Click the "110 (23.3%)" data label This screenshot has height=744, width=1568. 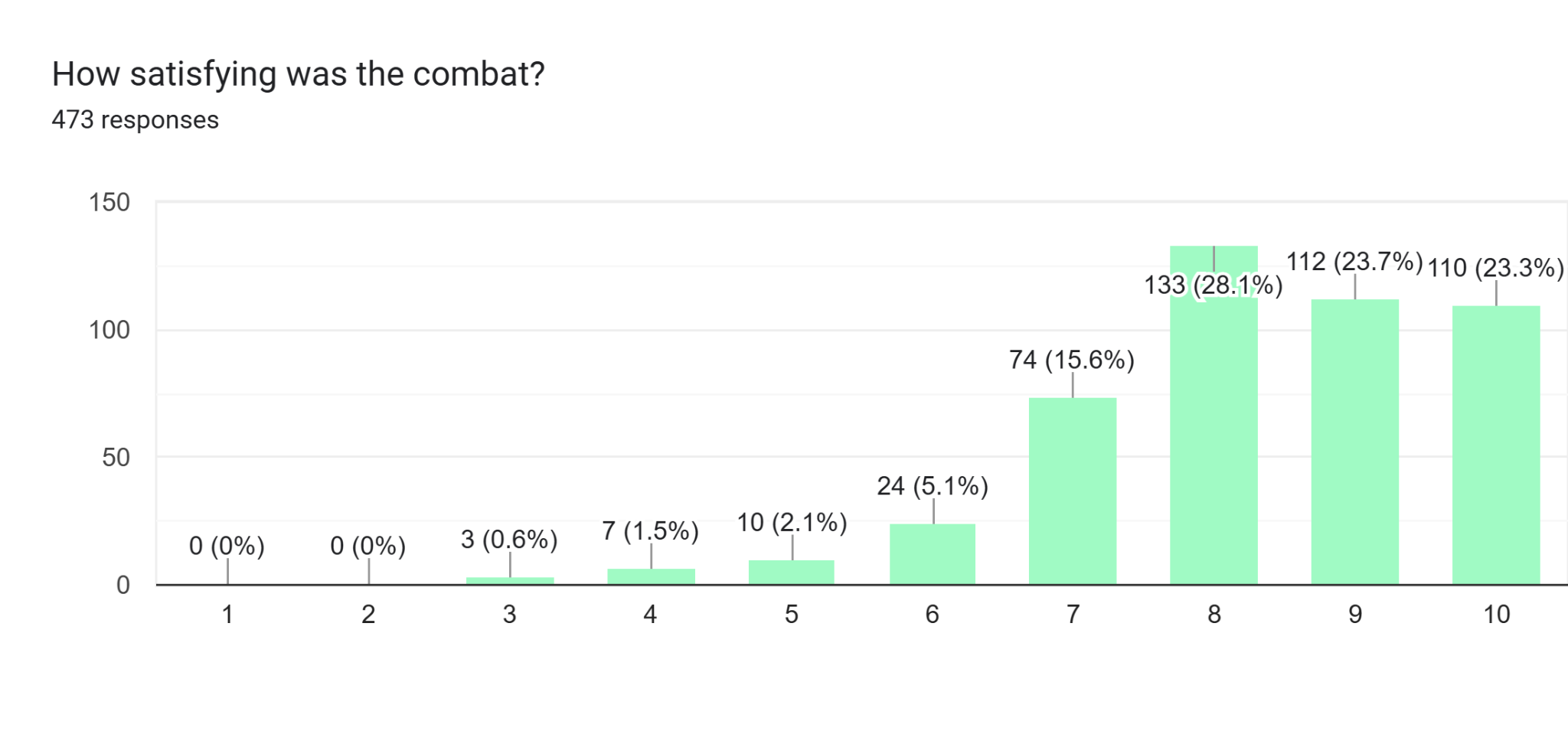[1495, 268]
